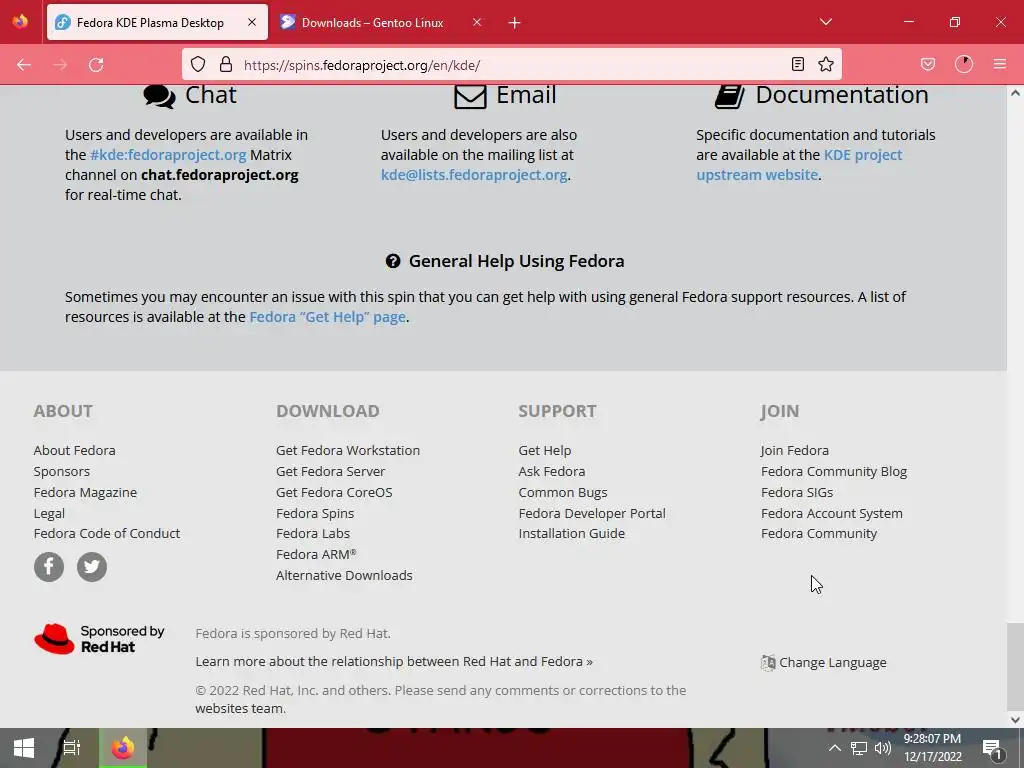Screen dimensions: 1024x768
Task: Open the notification center icon
Action: pos(993,748)
